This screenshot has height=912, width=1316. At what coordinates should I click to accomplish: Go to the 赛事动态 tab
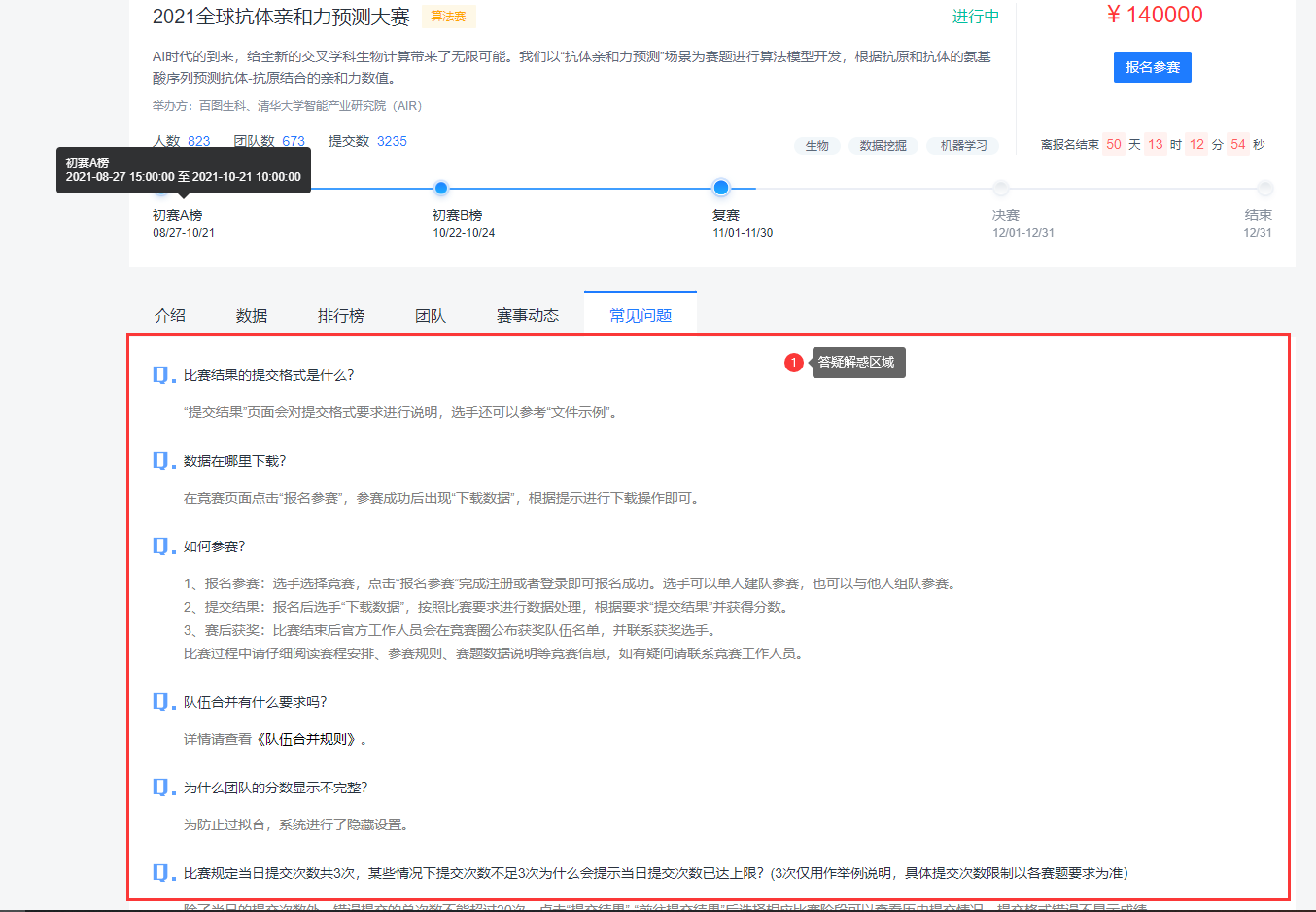pyautogui.click(x=528, y=315)
